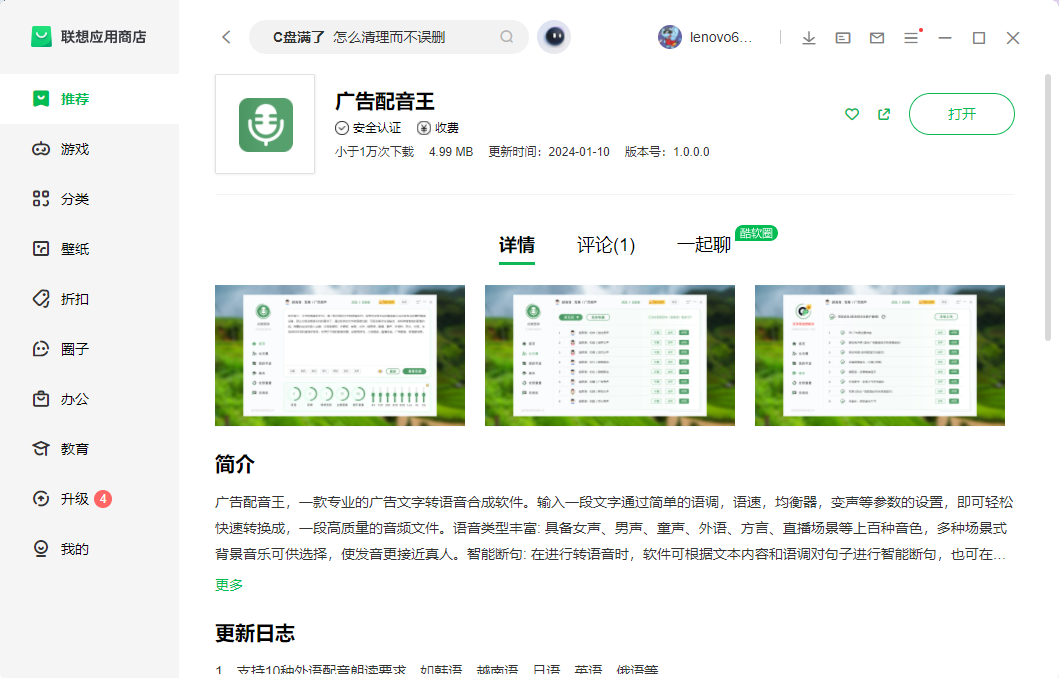This screenshot has width=1059, height=678.
Task: Click the user avatar picture
Action: coord(669,37)
